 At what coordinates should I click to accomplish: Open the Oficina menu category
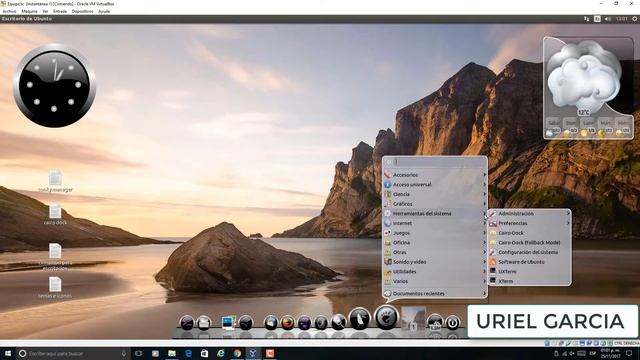click(435, 242)
